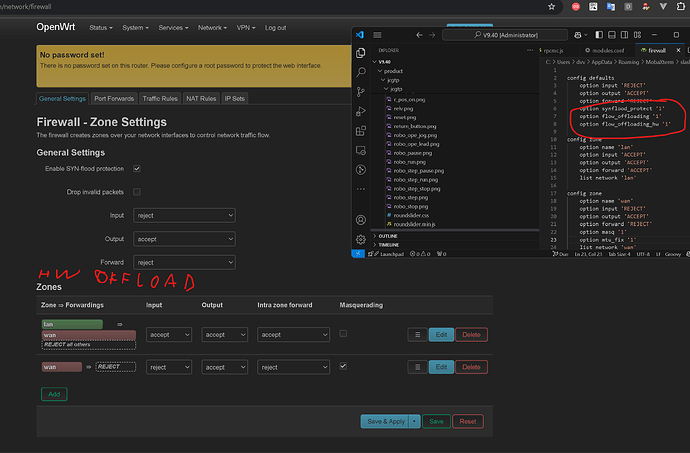This screenshot has height=453, width=690.
Task: Open the browser Extensions puzzle icon
Action: coord(680,7)
